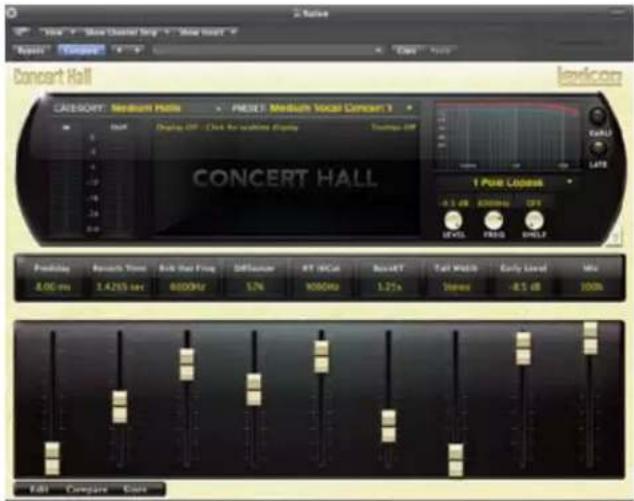Select the Diffusion value field
The width and height of the screenshot is (634, 501).
coord(255,287)
